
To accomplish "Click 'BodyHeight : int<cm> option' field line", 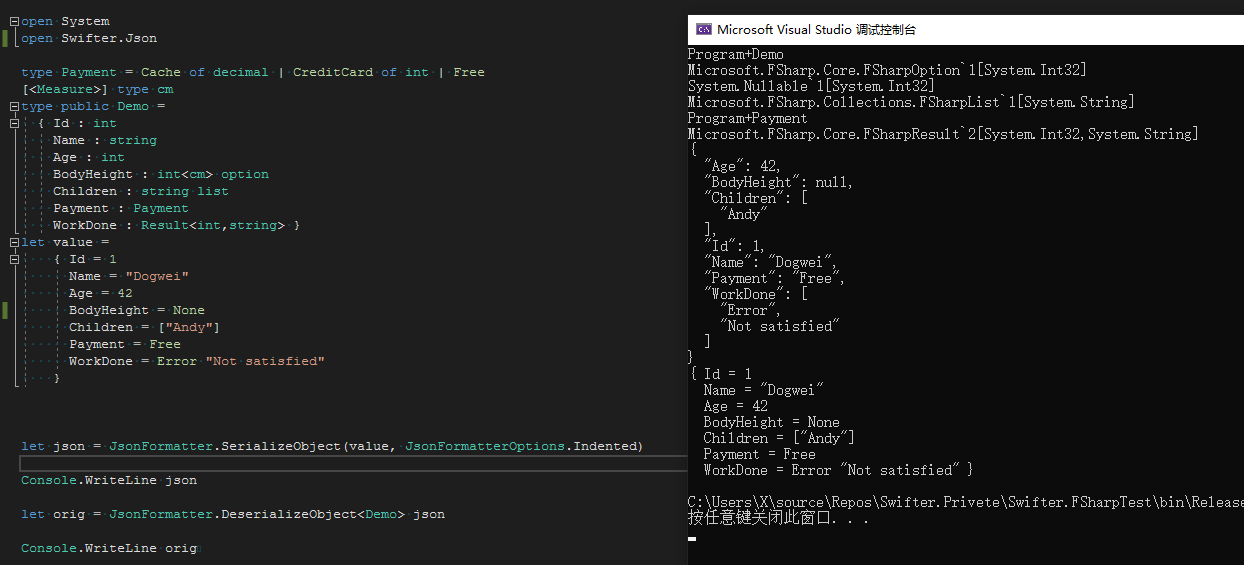I will click(161, 174).
